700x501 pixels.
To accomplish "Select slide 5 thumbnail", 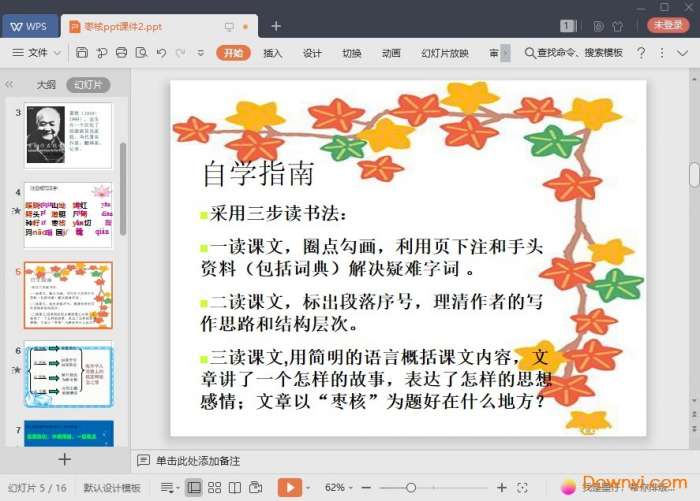I will coord(68,295).
